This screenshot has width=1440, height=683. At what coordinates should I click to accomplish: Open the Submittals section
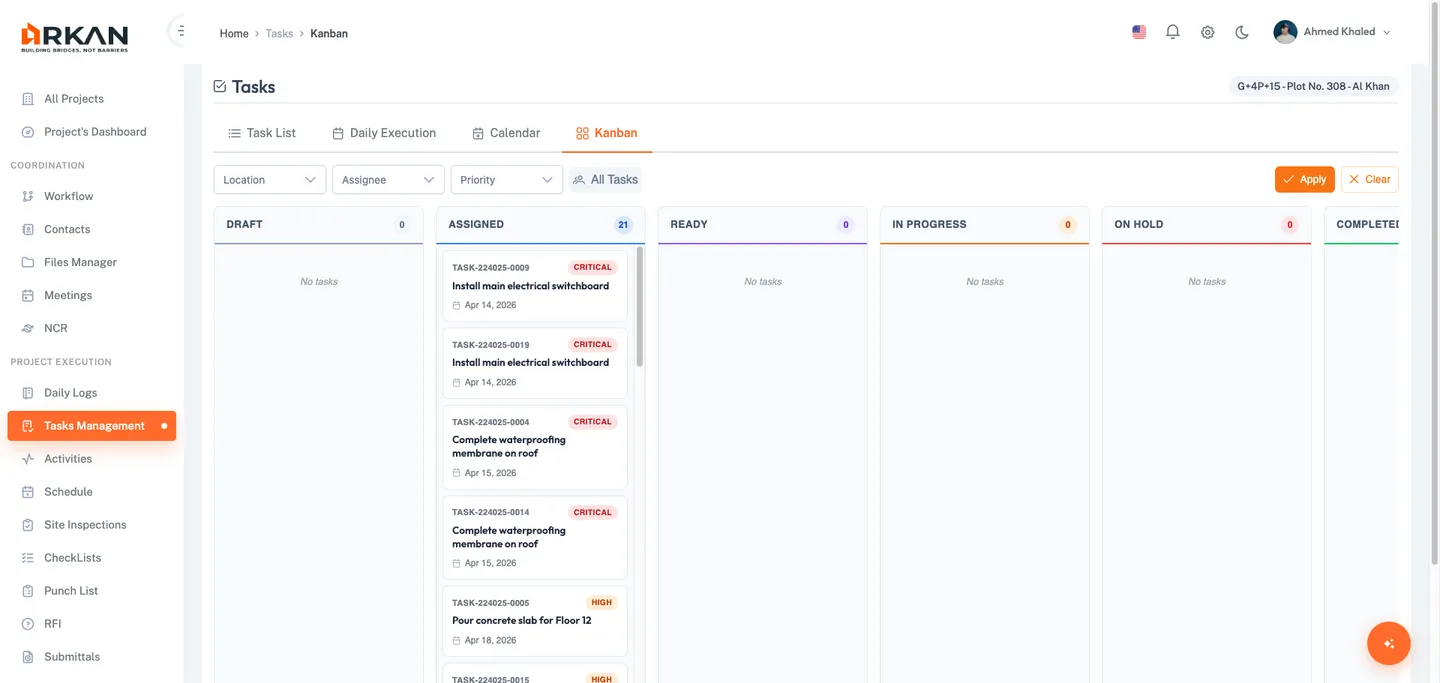(71, 656)
